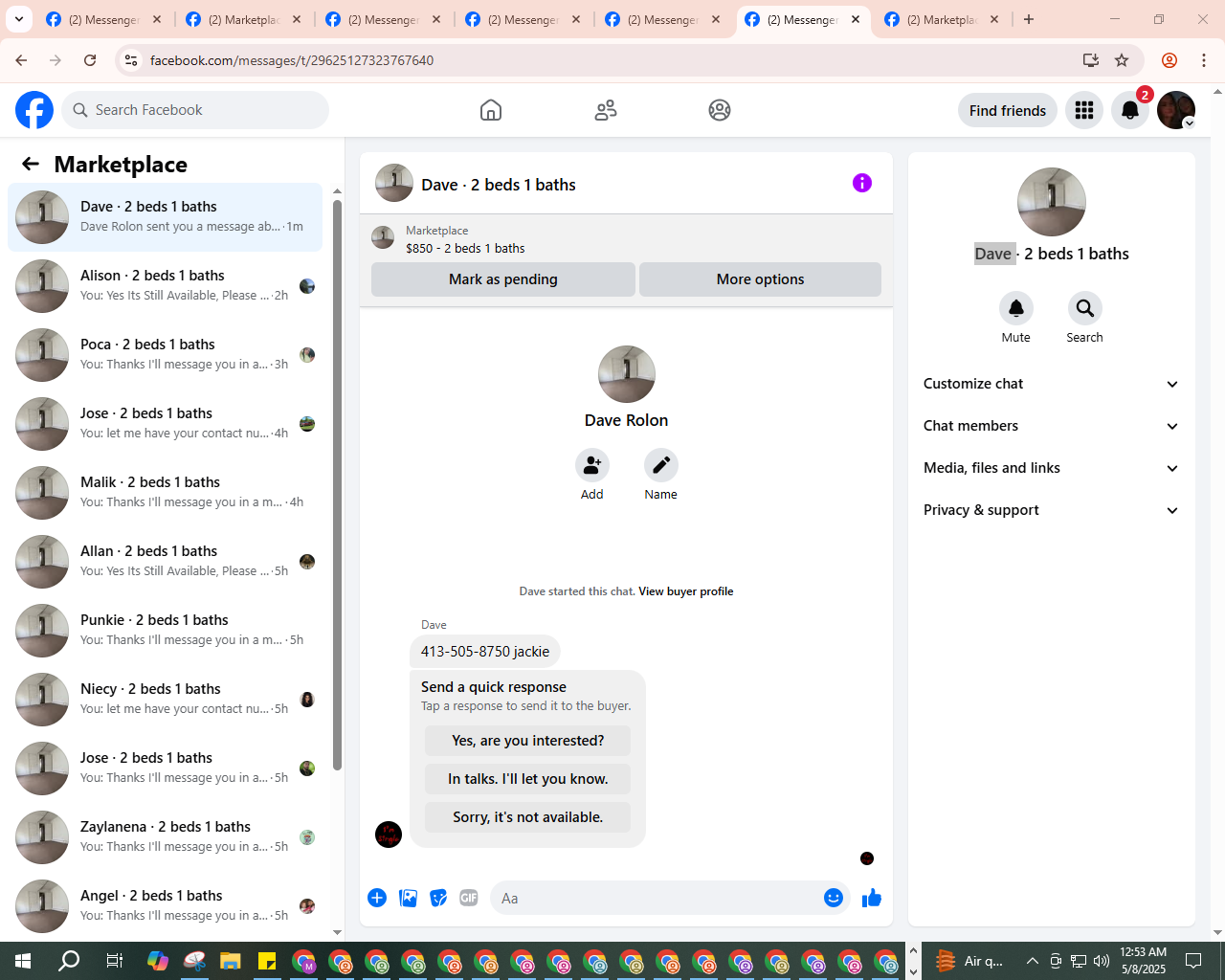Click the Search Facebook field

pos(195,110)
